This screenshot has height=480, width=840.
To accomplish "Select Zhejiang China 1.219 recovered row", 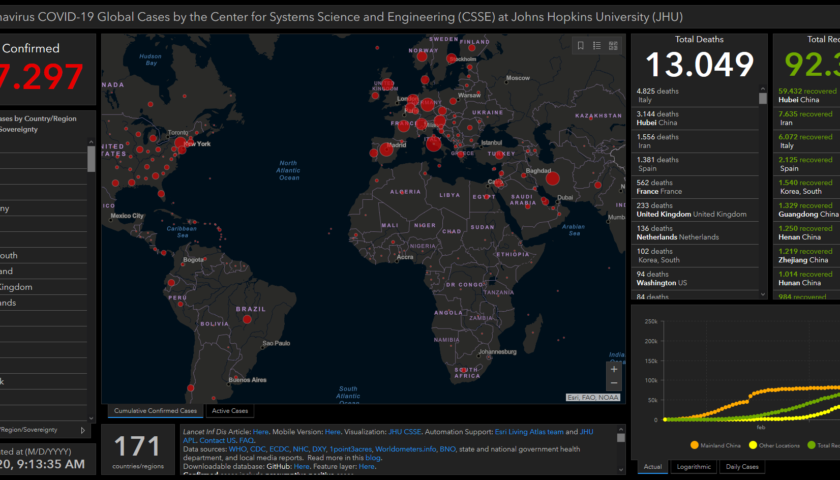I will [x=807, y=256].
